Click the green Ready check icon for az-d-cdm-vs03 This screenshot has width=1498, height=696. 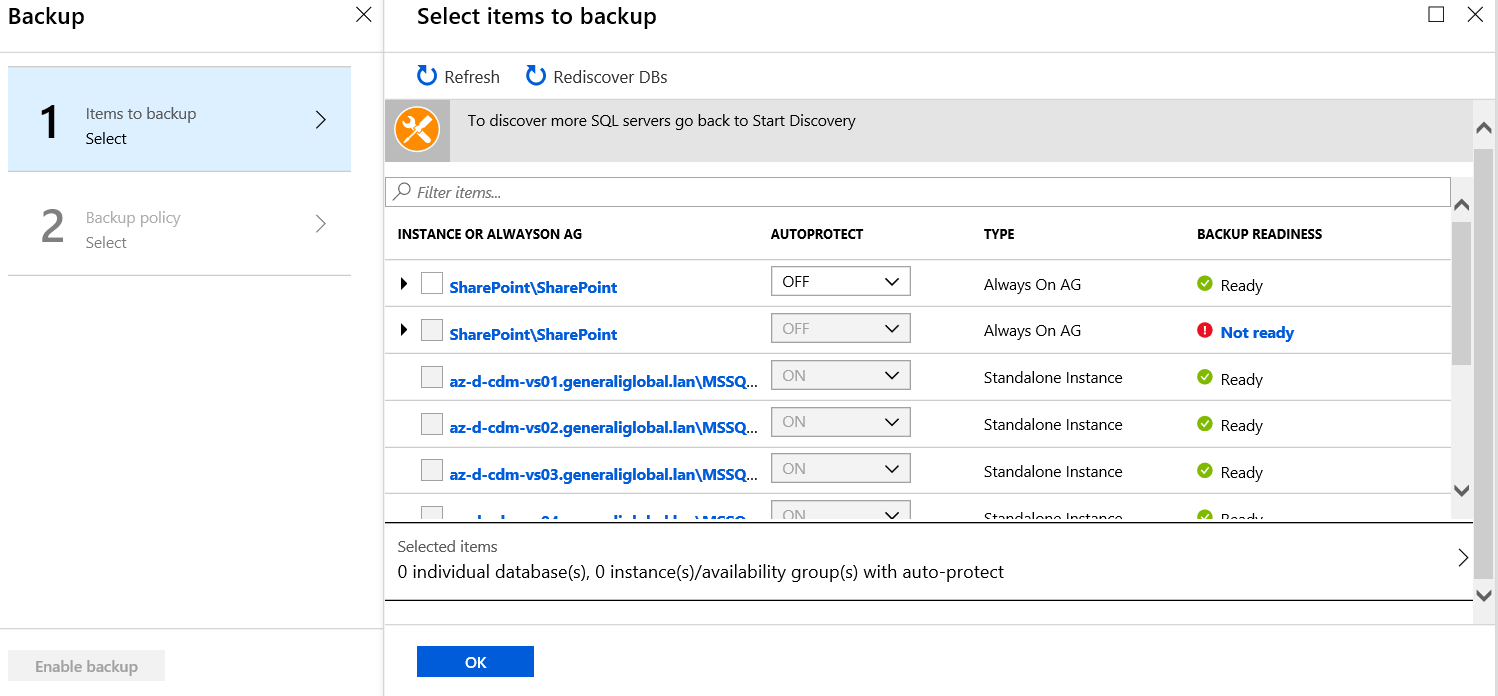(x=1205, y=471)
